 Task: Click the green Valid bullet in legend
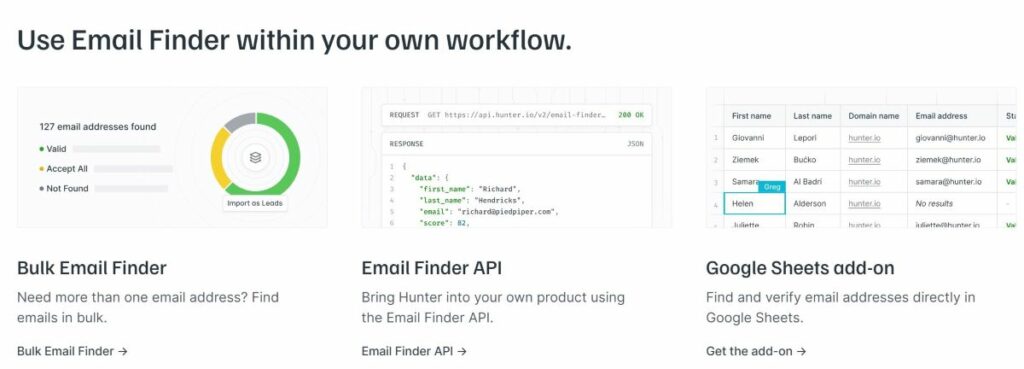click(x=42, y=149)
